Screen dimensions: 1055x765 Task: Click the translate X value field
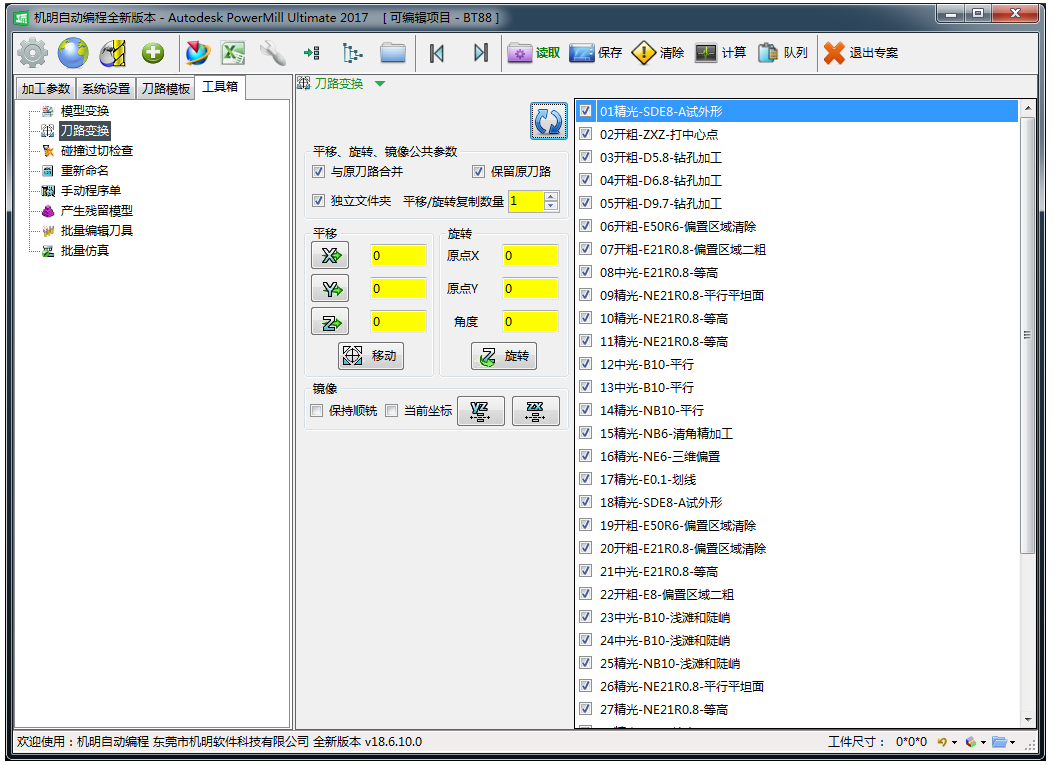(x=398, y=255)
